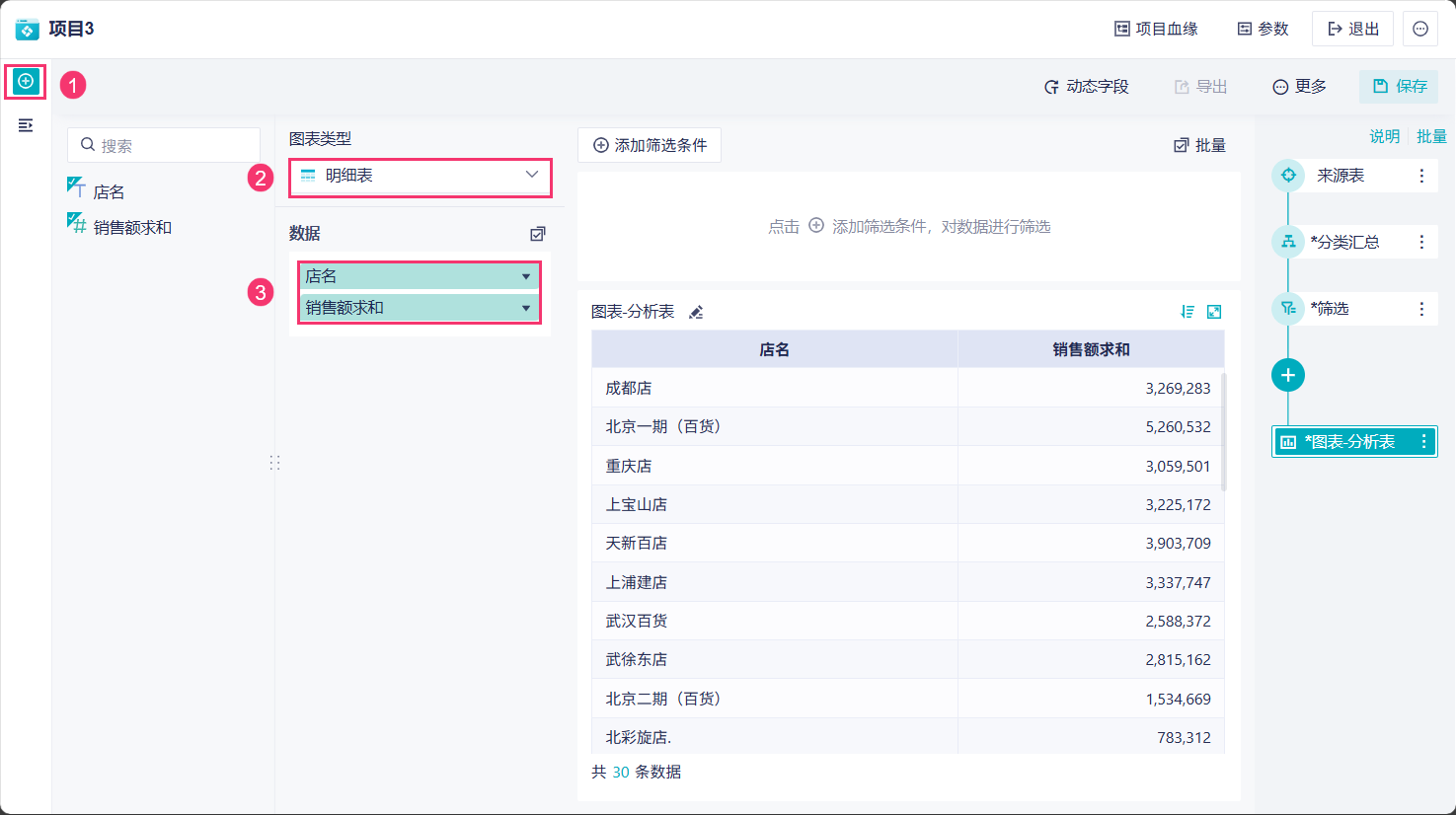Click the round plus node in workflow
1456x815 pixels.
tap(1287, 375)
